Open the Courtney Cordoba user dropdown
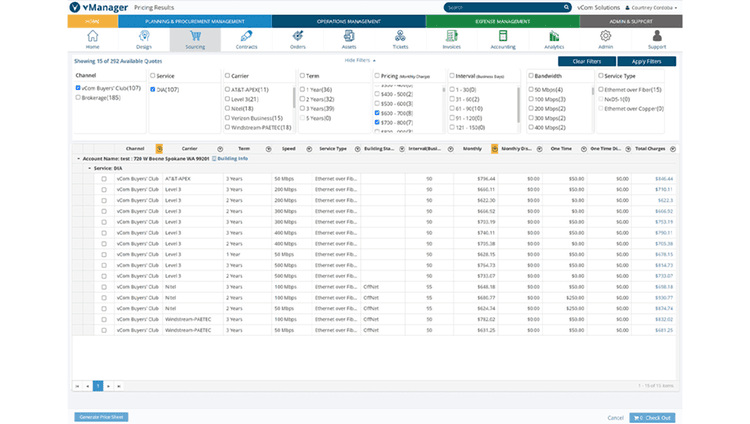 coord(651,8)
